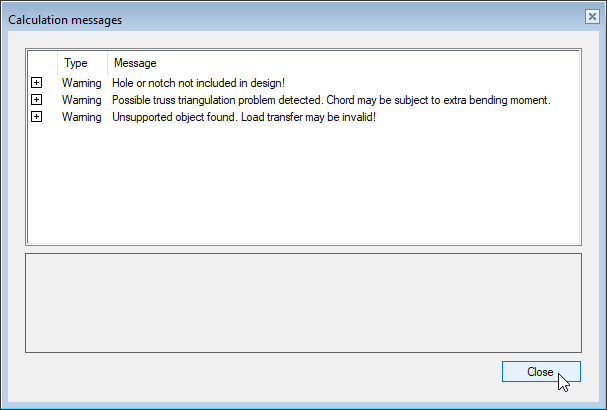
Task: Expand the Hole or notch warning
Action: pyautogui.click(x=37, y=83)
